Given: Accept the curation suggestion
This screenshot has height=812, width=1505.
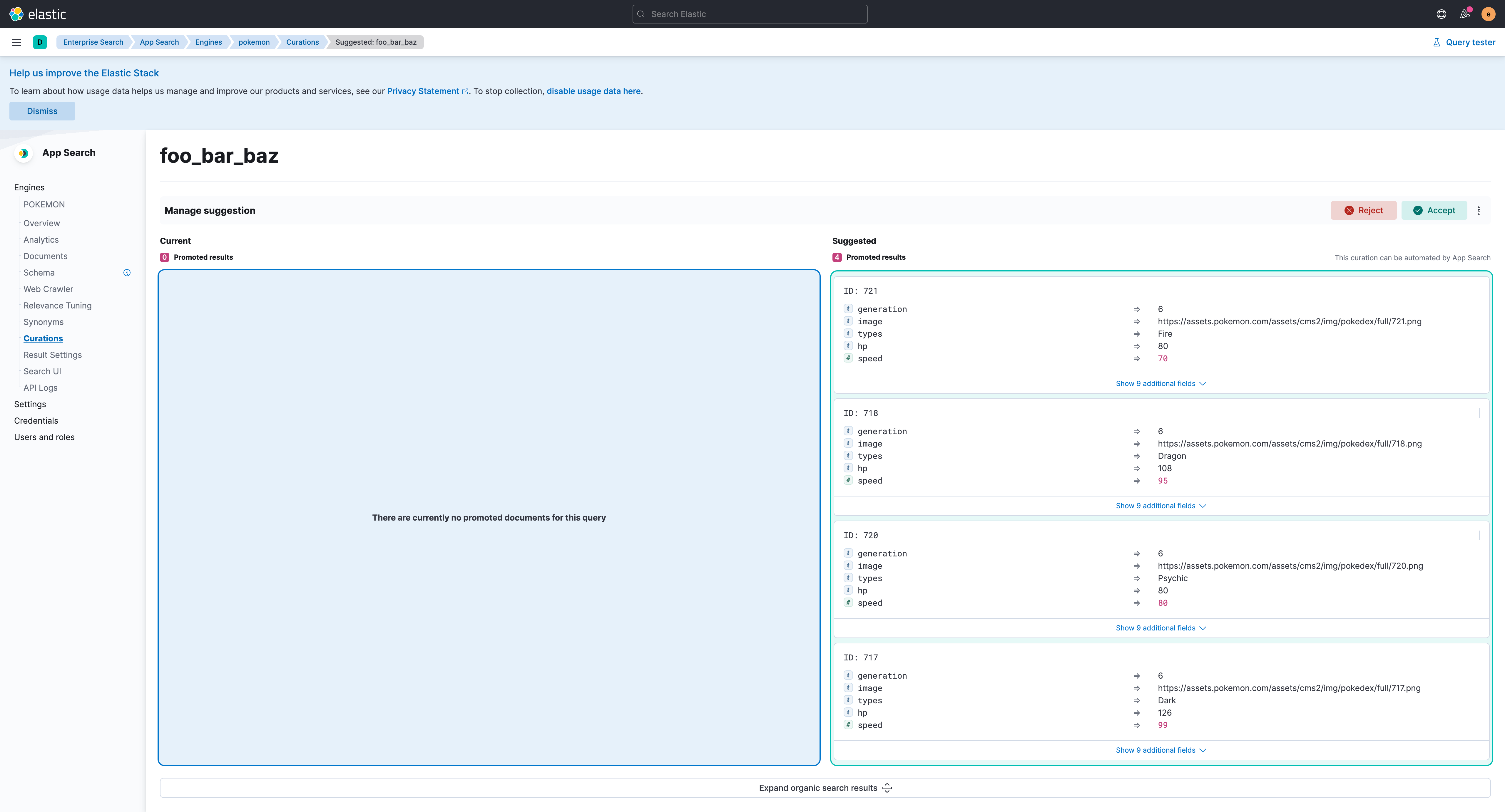Looking at the screenshot, I should (1434, 210).
